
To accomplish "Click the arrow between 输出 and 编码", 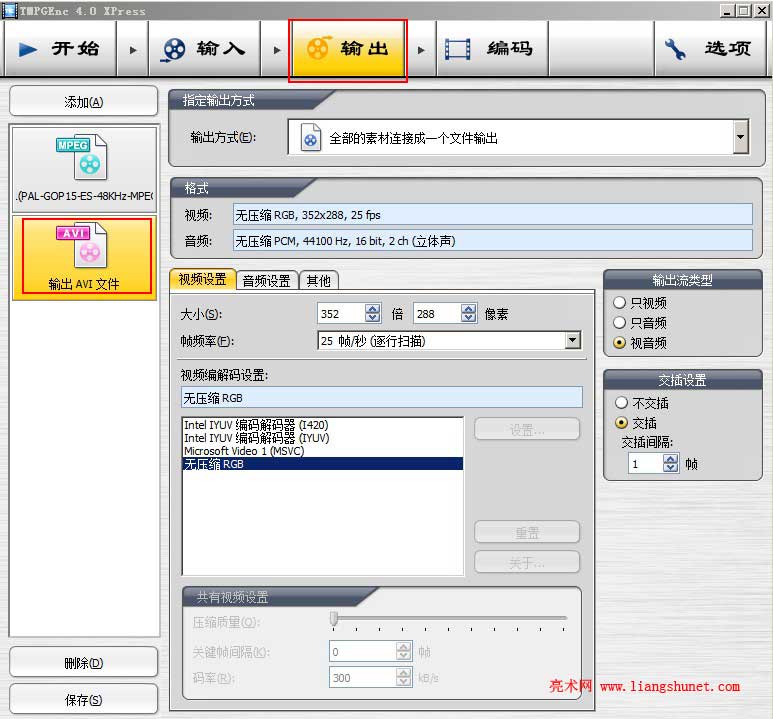I will click(x=421, y=50).
